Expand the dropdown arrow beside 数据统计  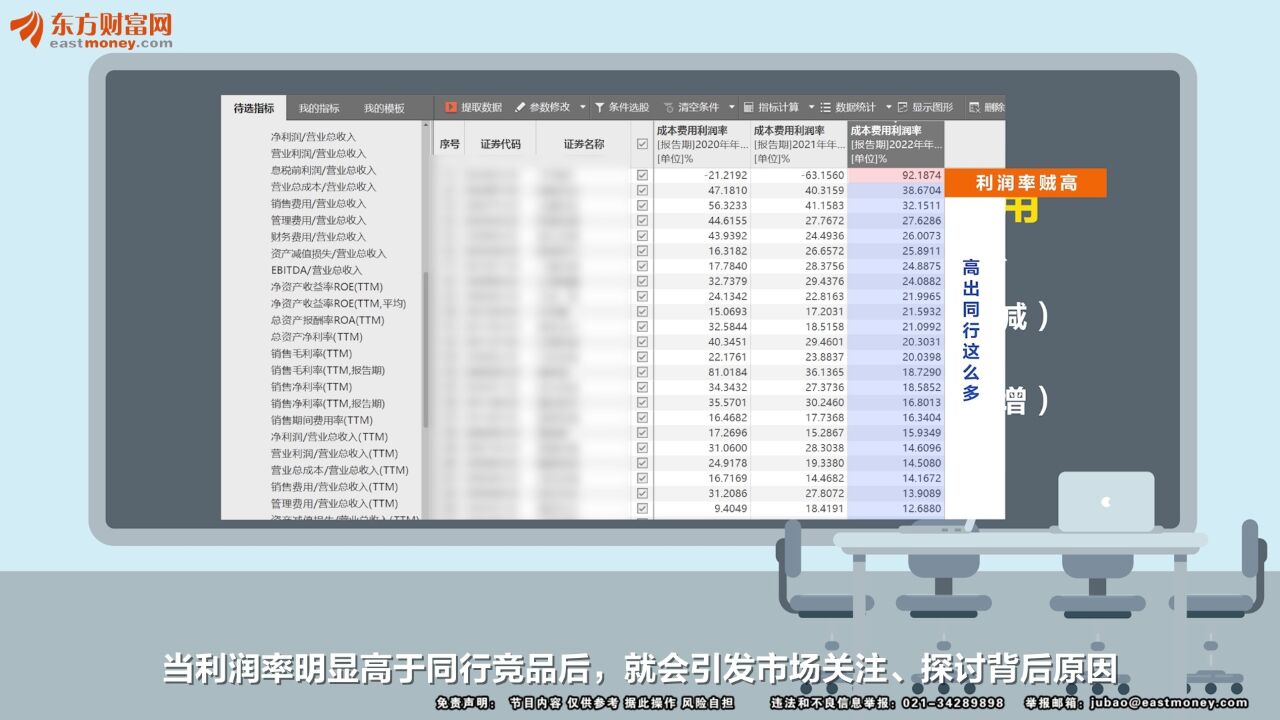888,107
